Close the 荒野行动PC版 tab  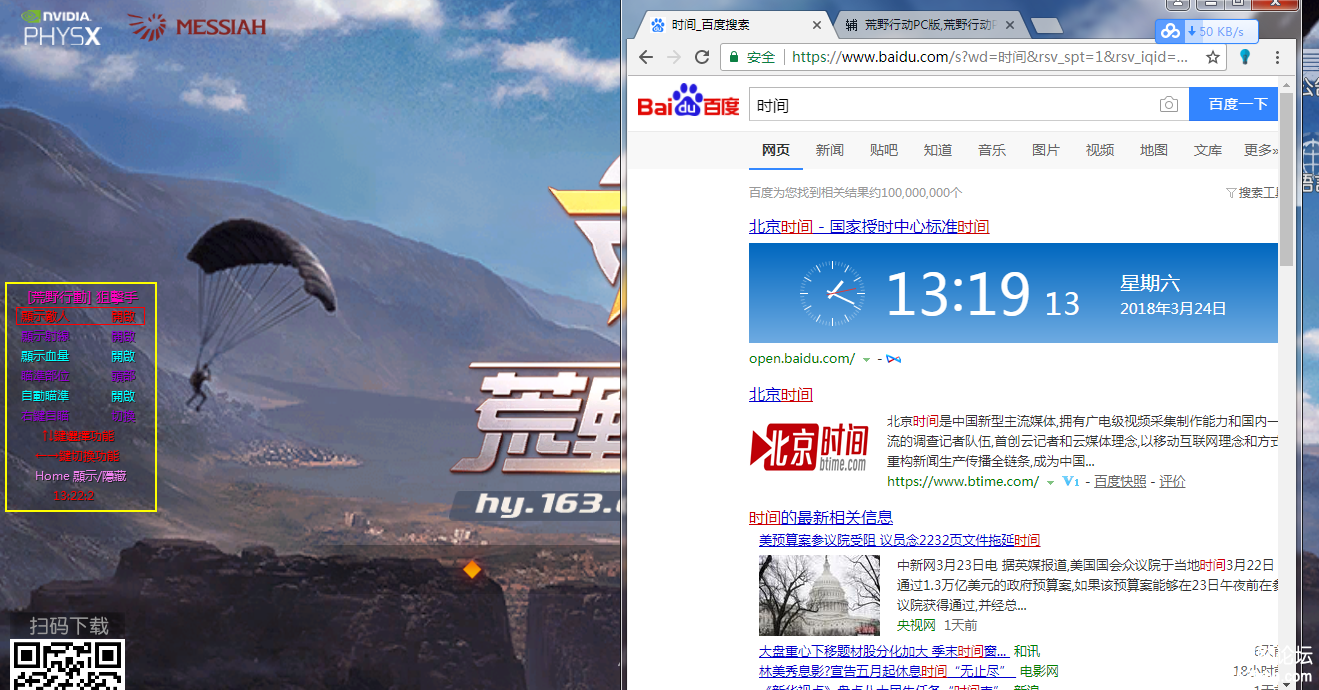[x=1009, y=25]
